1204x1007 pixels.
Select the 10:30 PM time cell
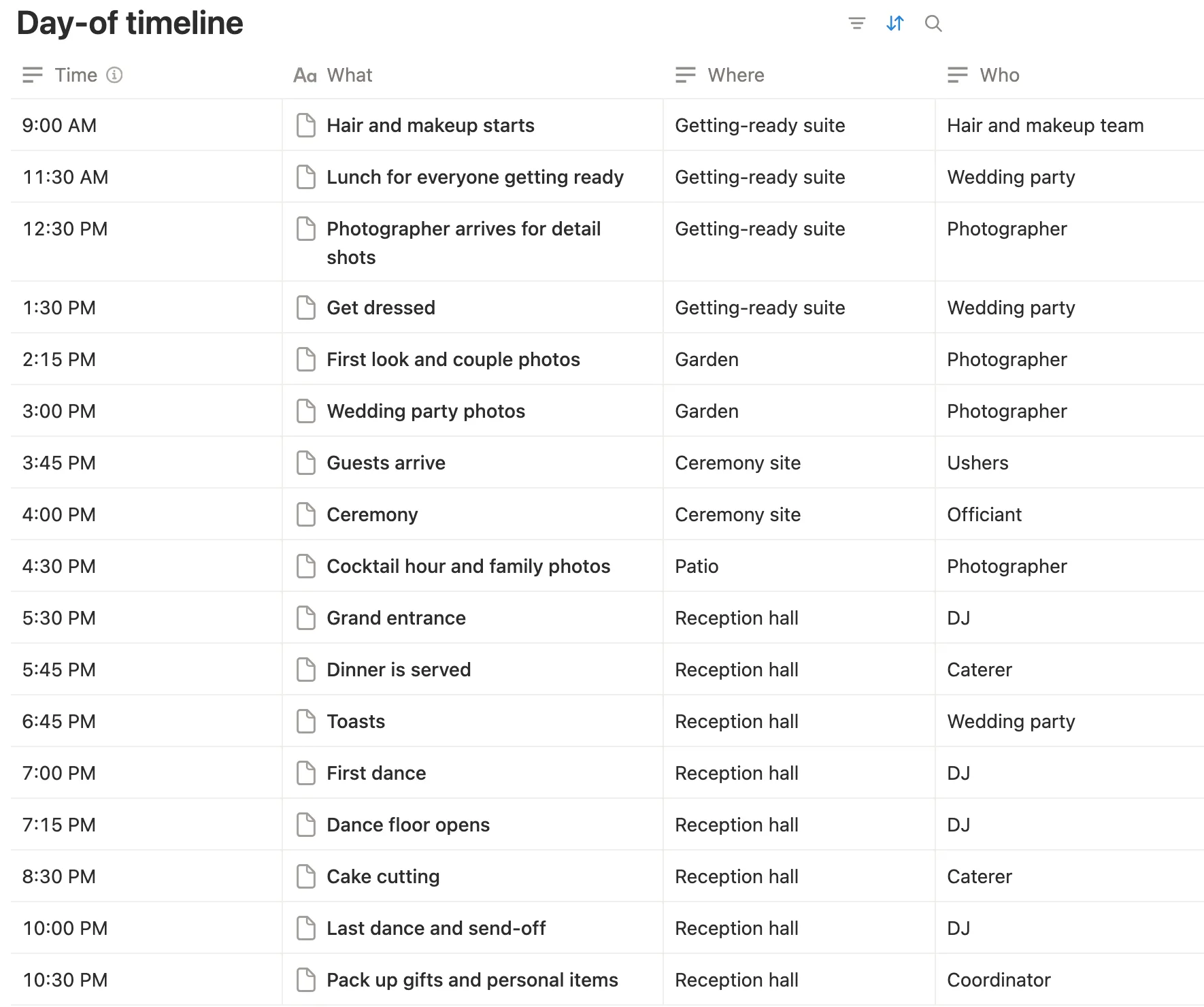point(146,980)
